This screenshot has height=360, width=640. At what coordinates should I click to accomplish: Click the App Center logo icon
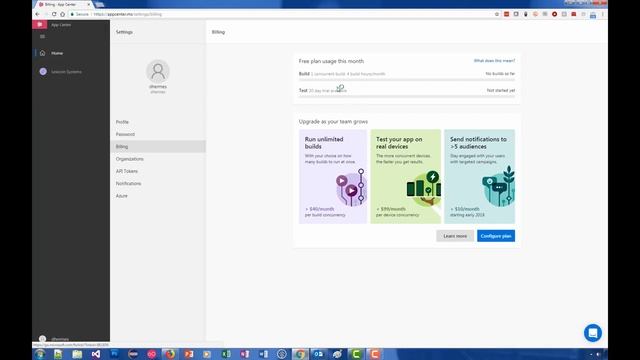(40, 24)
